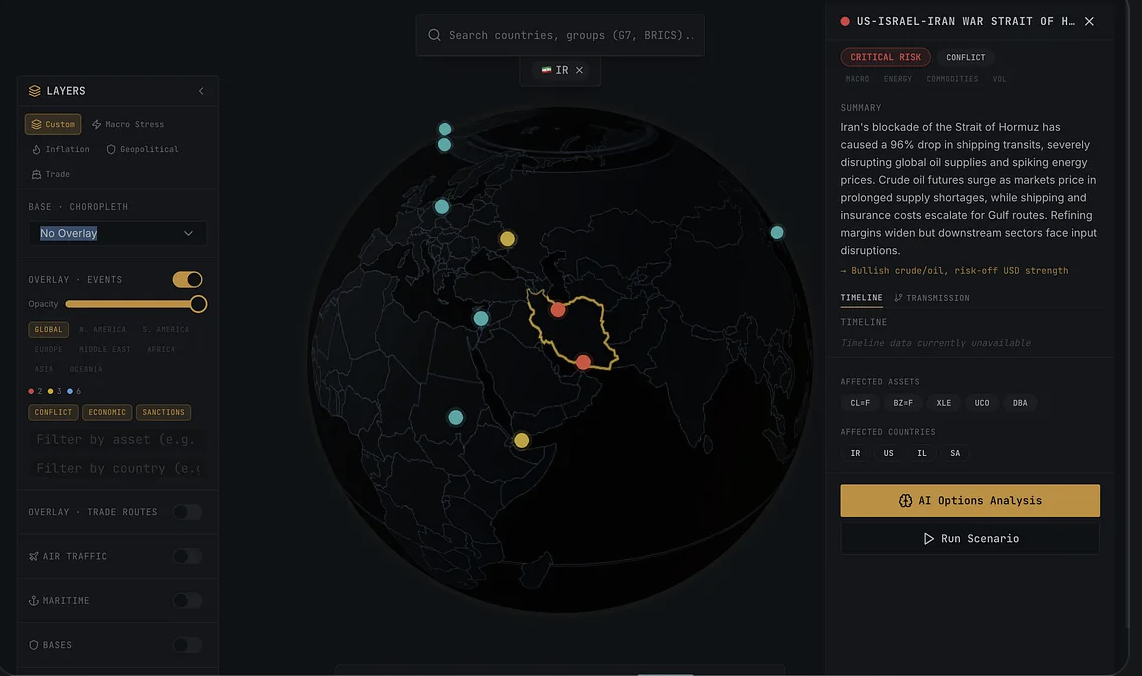This screenshot has height=676, width=1142.
Task: Click the CONFLICT tag in event panel
Action: (966, 58)
